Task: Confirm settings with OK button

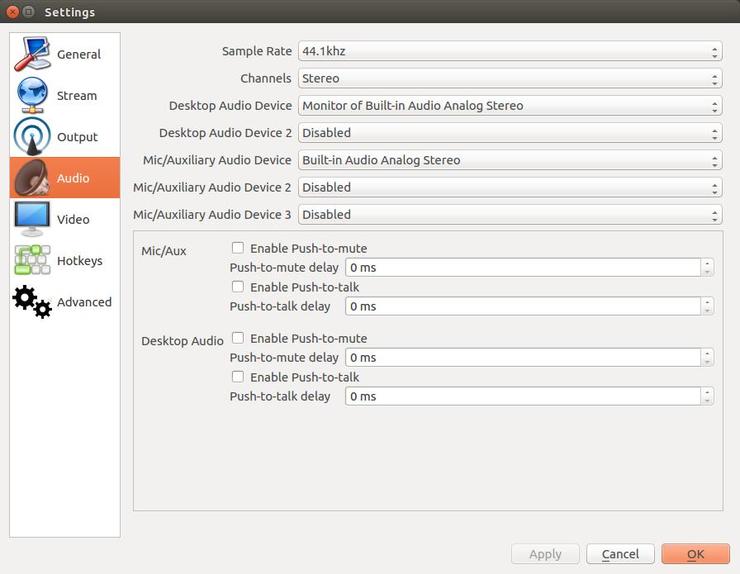Action: 696,554
